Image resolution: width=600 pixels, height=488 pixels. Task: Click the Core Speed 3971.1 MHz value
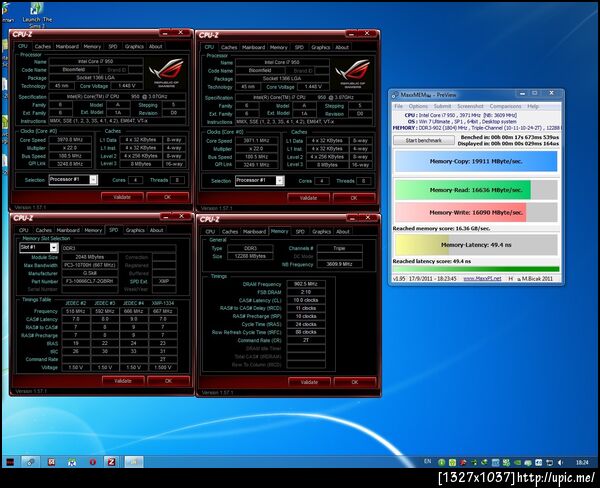257,140
